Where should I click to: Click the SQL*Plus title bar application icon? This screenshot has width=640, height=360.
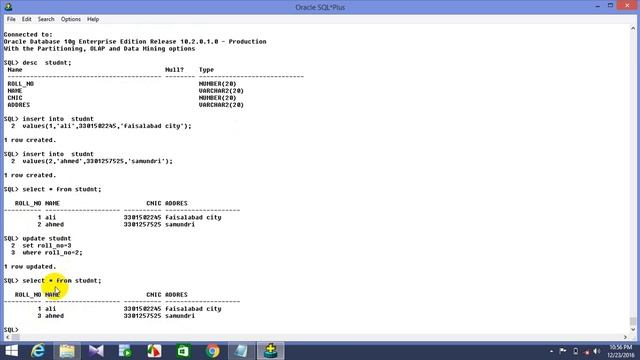point(8,7)
